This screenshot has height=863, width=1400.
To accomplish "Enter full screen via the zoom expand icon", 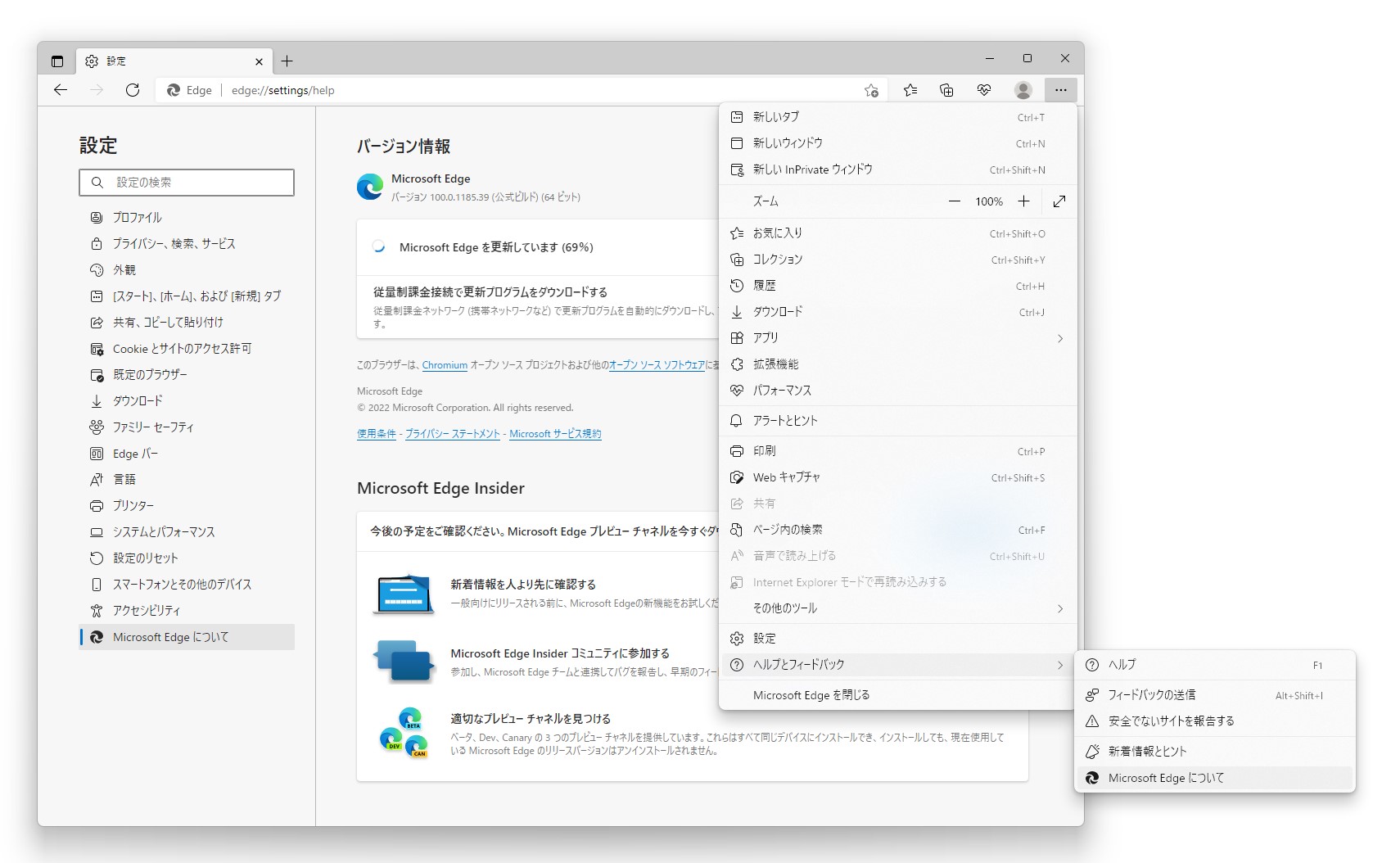I will pos(1059,201).
